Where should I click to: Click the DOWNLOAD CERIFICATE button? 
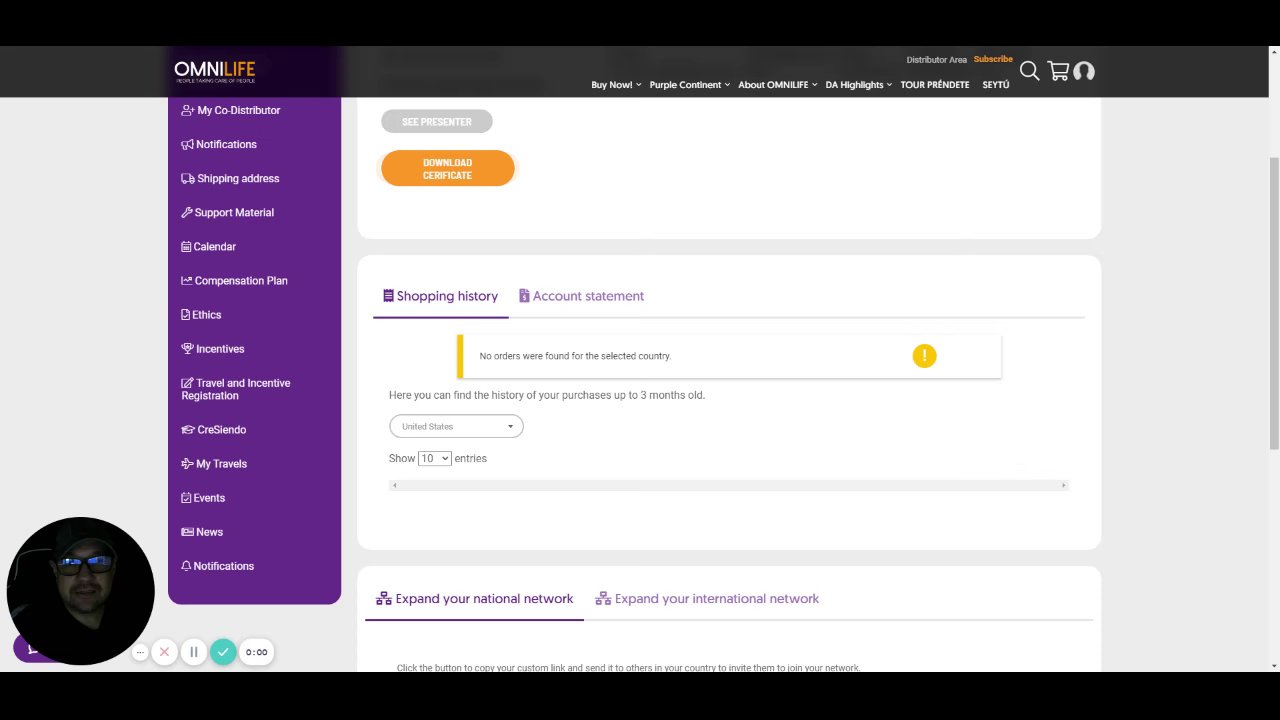(x=448, y=169)
